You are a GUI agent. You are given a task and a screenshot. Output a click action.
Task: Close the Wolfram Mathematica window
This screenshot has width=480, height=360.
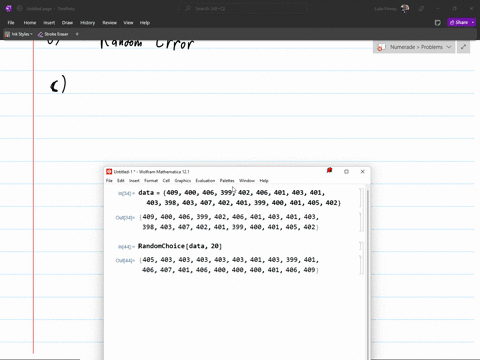[x=363, y=172]
